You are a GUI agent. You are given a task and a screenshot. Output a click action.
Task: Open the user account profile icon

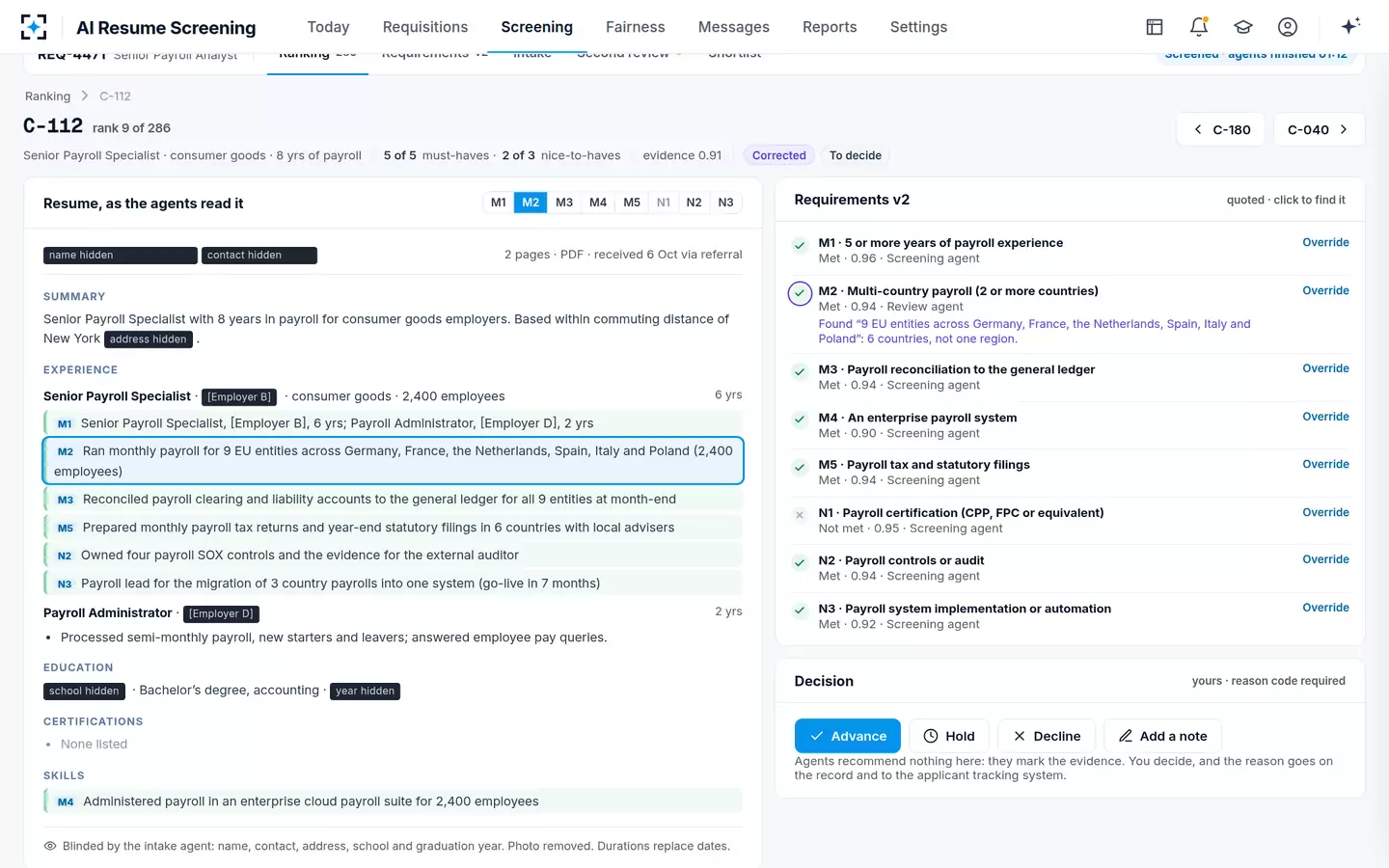tap(1288, 27)
